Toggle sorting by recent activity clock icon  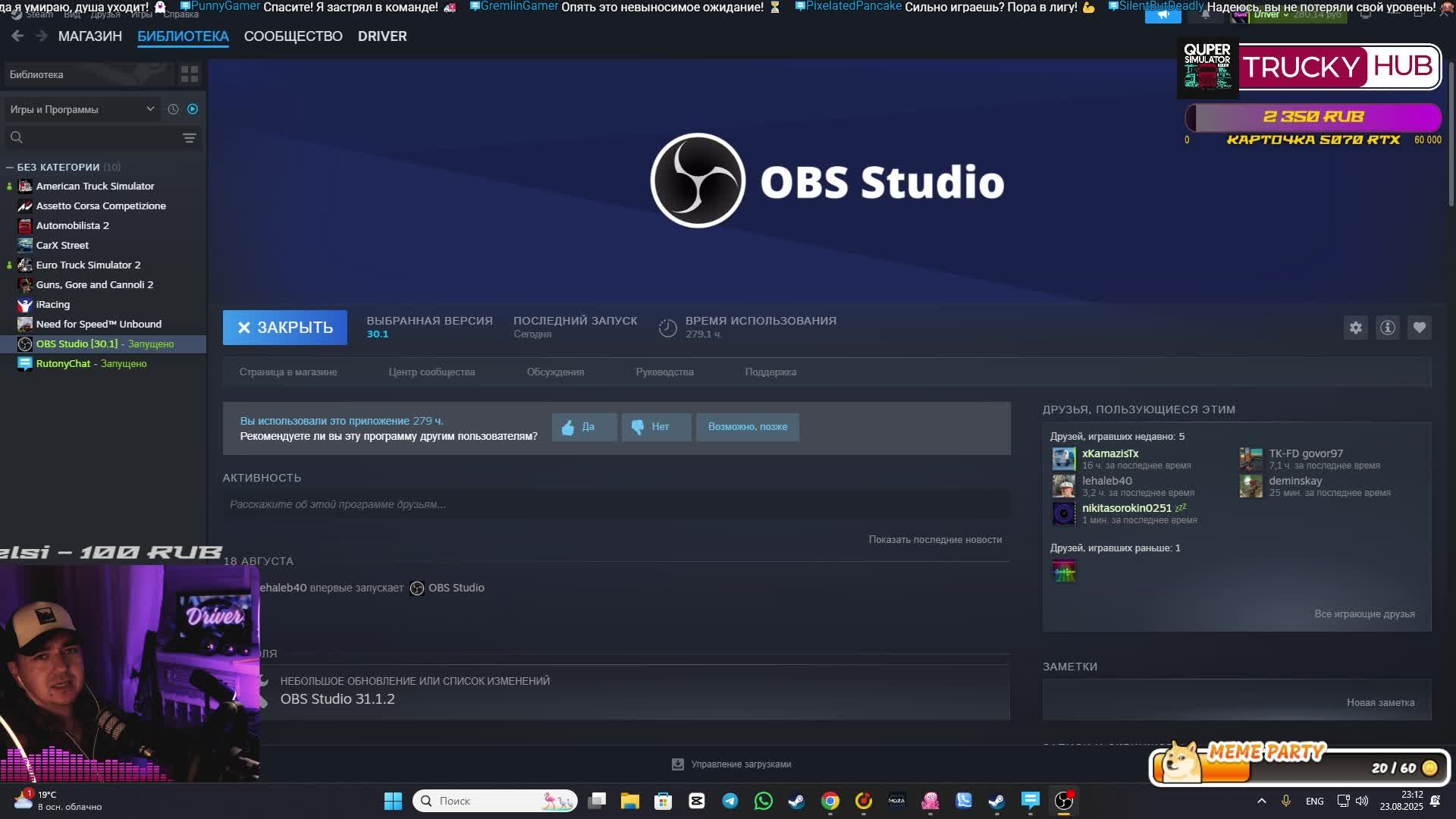173,109
